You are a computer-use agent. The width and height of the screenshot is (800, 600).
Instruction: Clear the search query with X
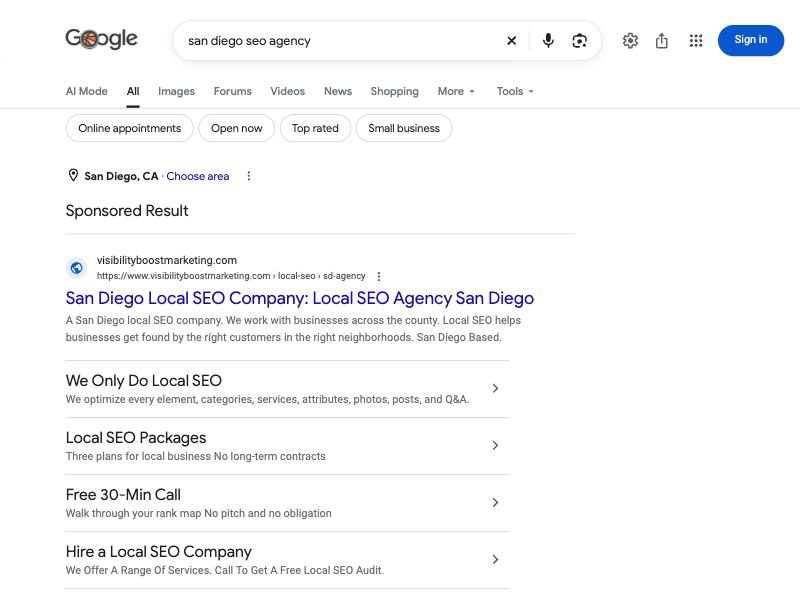click(x=511, y=40)
